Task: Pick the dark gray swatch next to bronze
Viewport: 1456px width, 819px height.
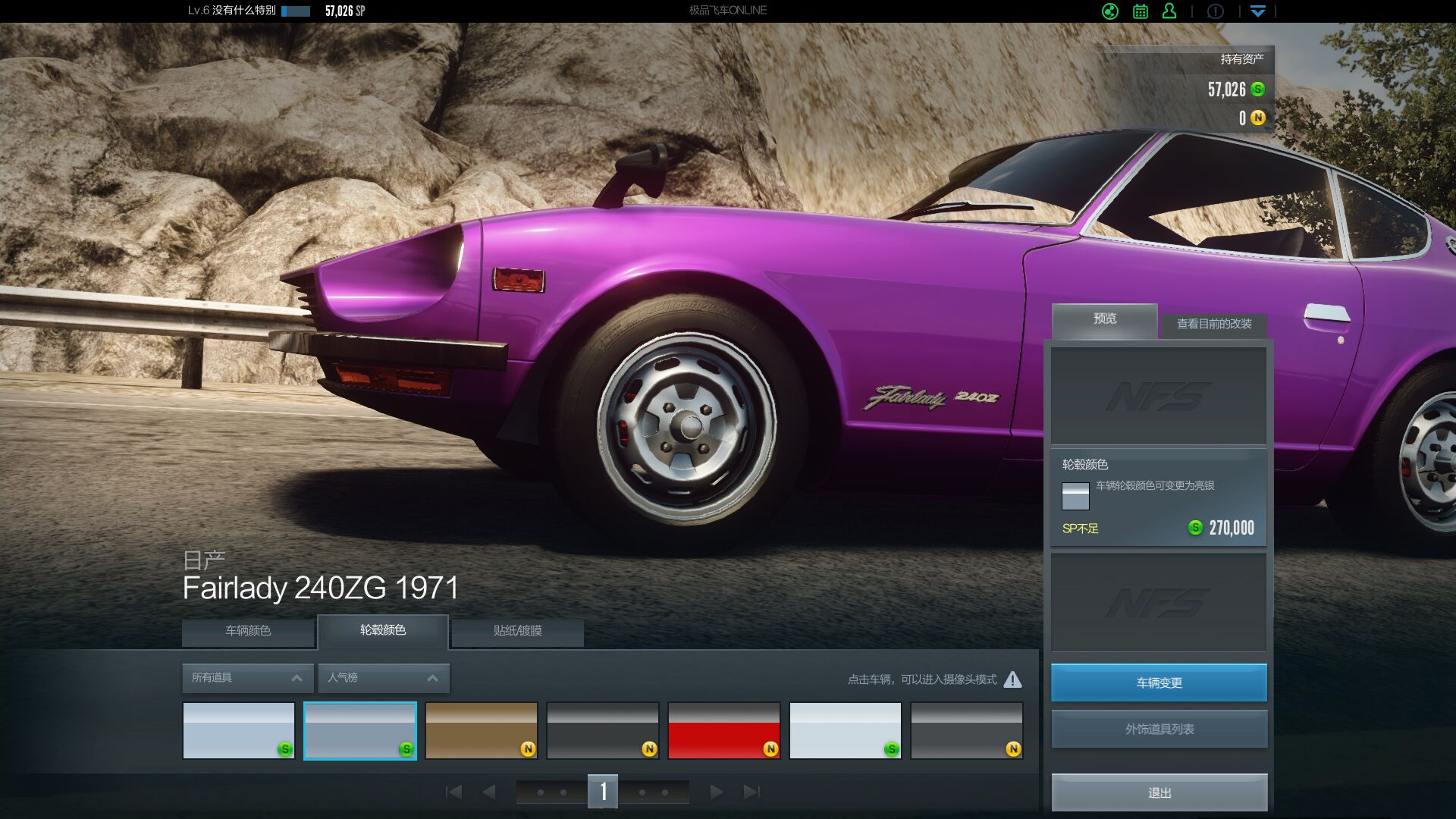Action: 603,731
